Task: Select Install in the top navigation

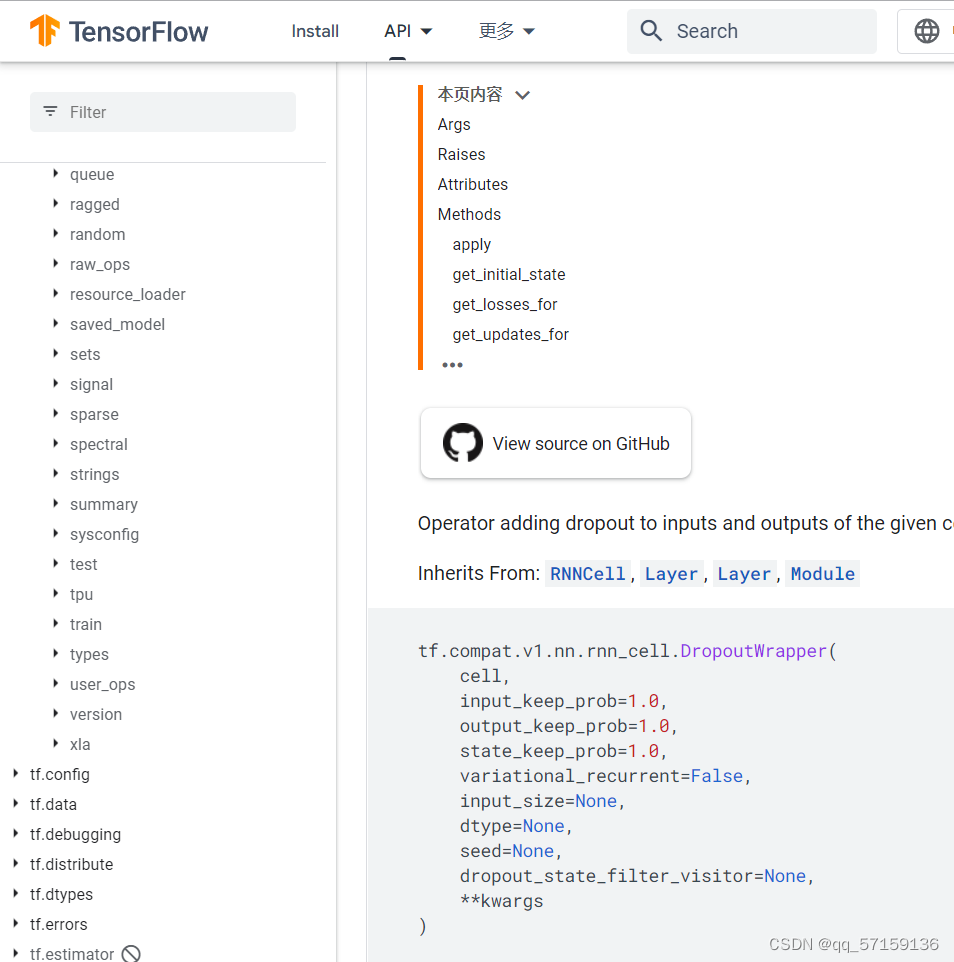Action: click(315, 31)
